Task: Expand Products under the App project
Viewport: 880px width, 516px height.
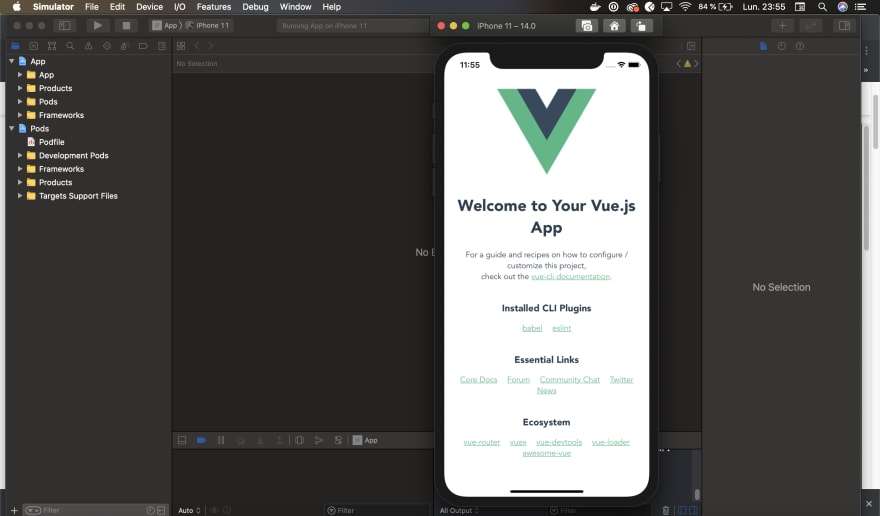Action: pos(20,88)
